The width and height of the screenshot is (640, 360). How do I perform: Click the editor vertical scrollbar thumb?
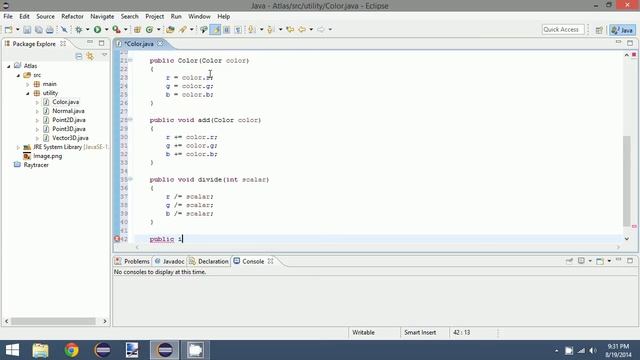tap(627, 181)
